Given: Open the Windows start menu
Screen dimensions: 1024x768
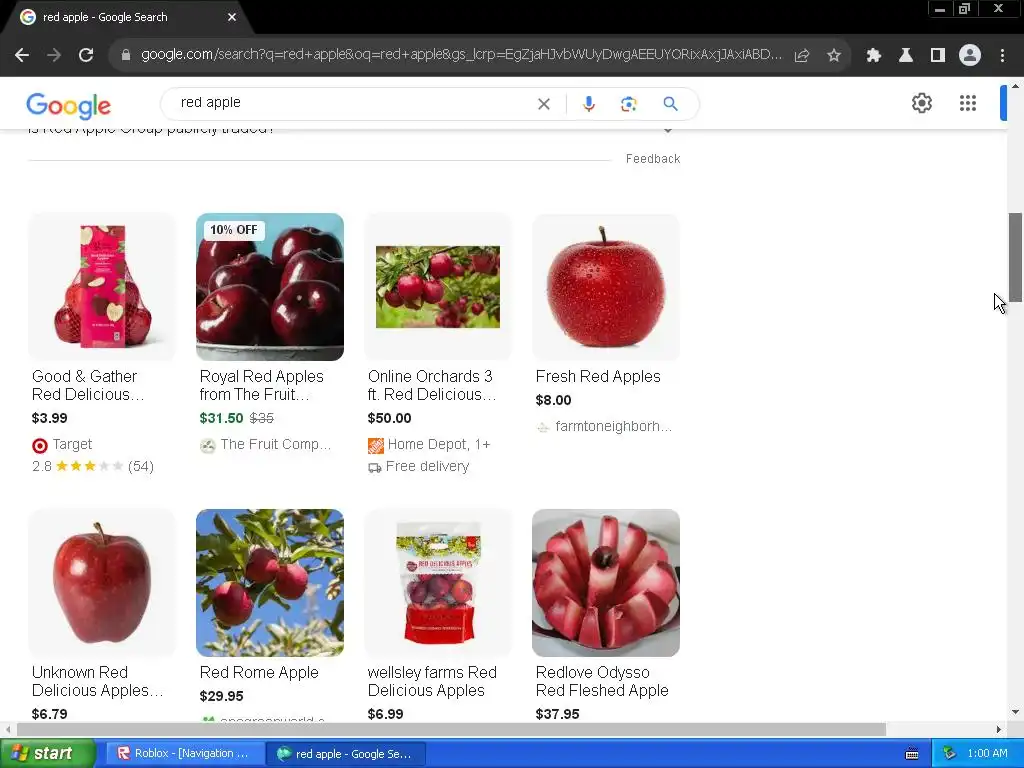Looking at the screenshot, I should pos(48,754).
